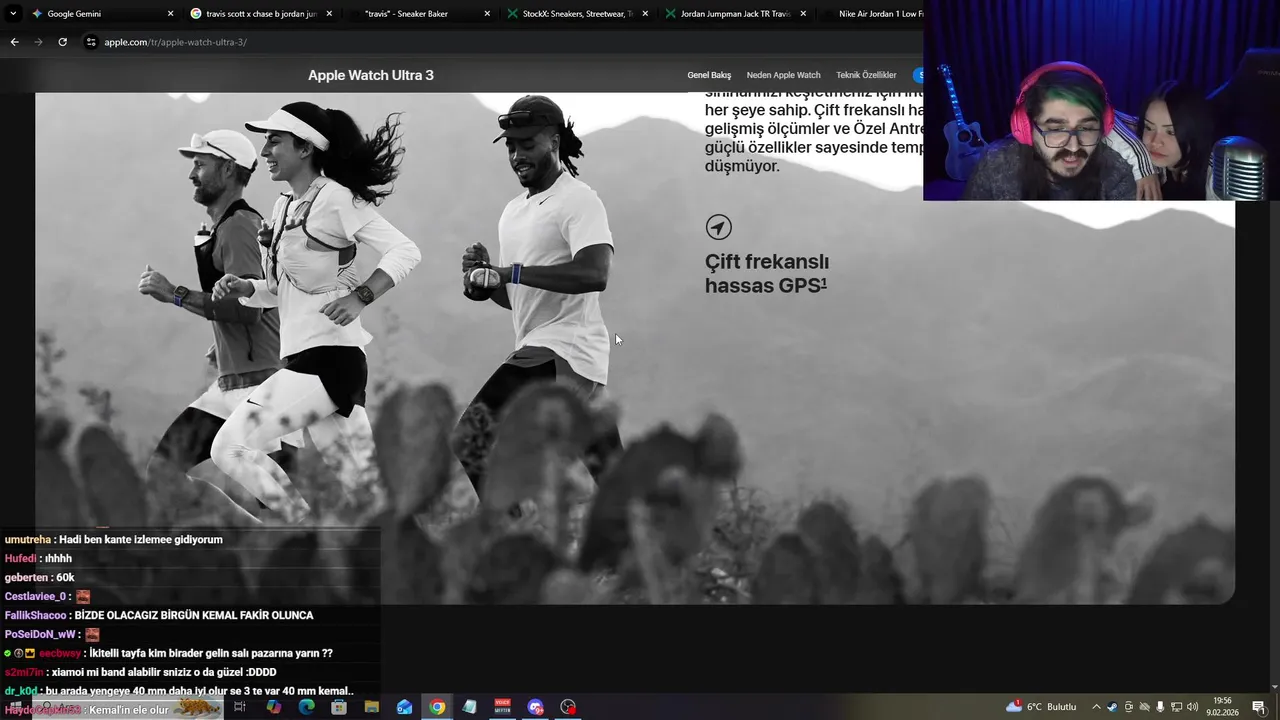Click the blue buy button in Apple nav
Screen dimensions: 1280x720
click(918, 75)
